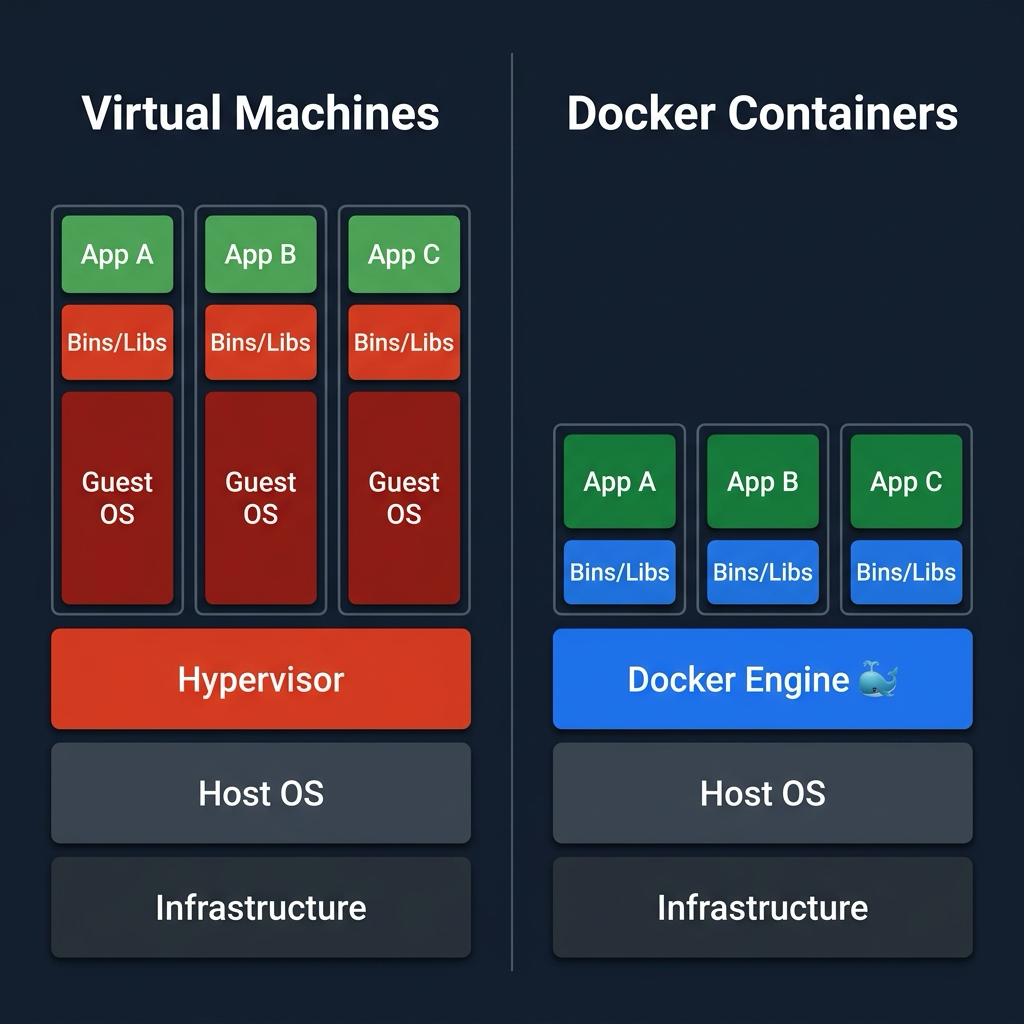
Task: Click the red Bins/Libs block under VM App C
Action: click(404, 342)
